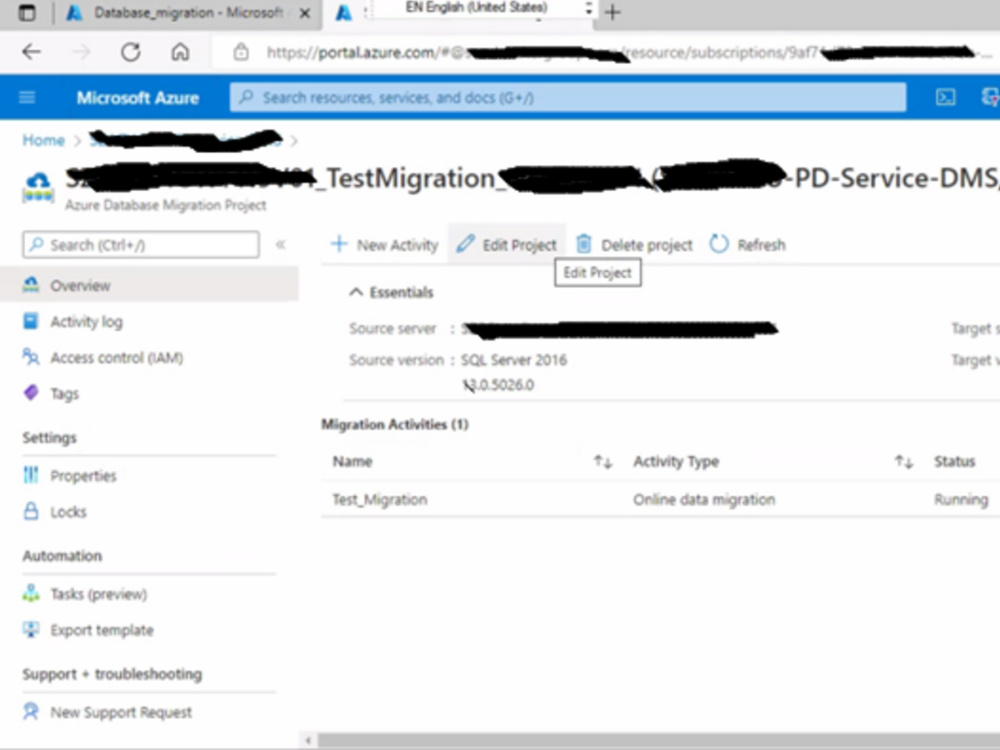Click the lock icon in the address bar
This screenshot has width=1000, height=750.
click(x=240, y=52)
